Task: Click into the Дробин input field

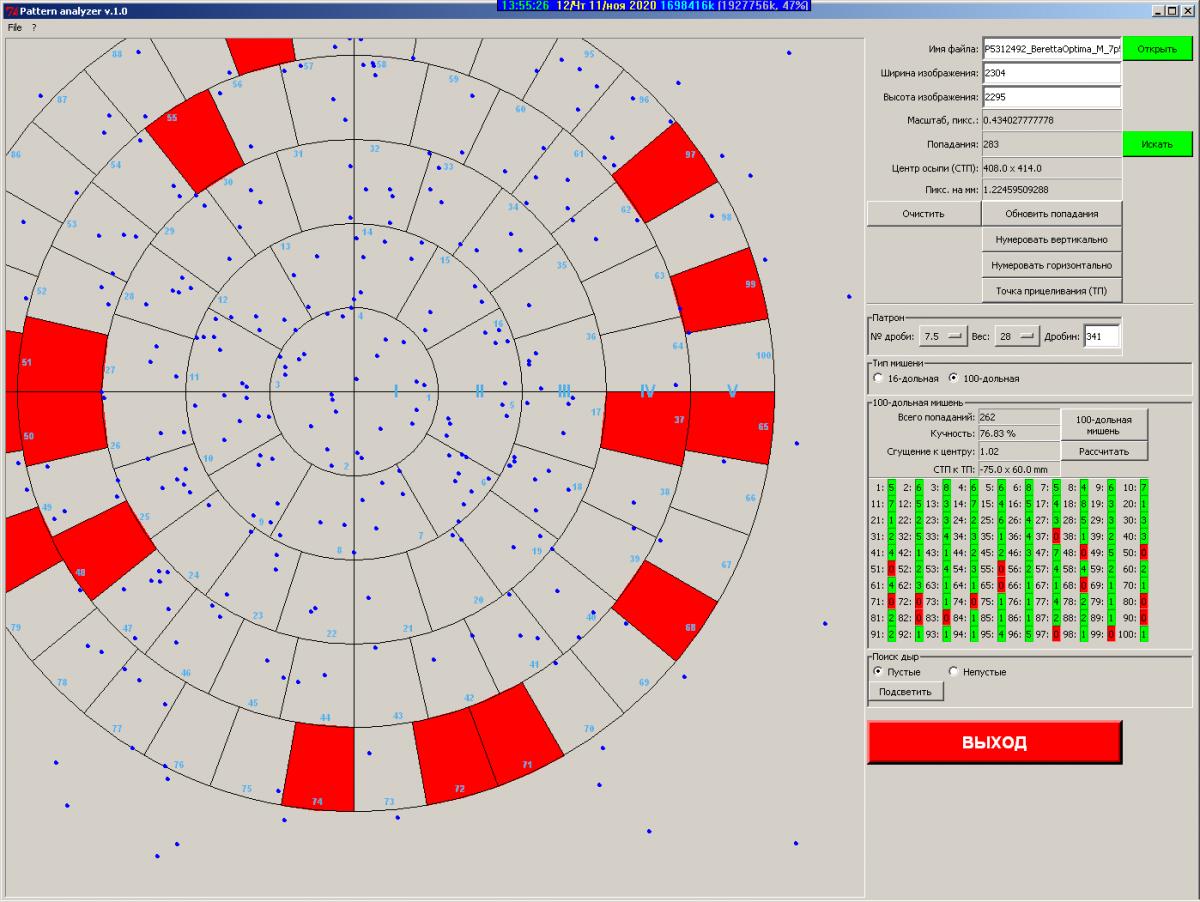Action: click(1101, 337)
